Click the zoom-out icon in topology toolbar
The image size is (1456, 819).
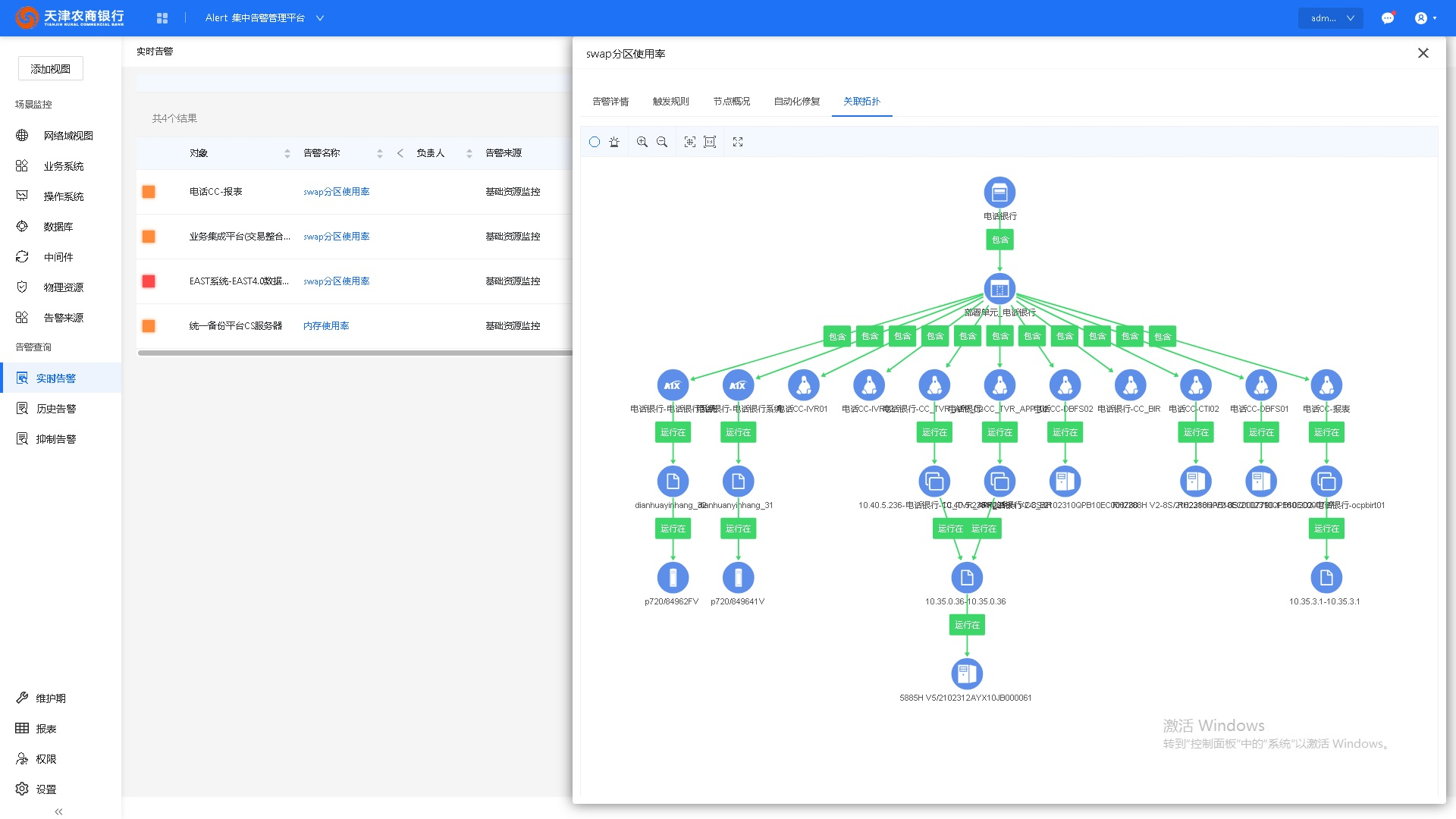[x=662, y=142]
